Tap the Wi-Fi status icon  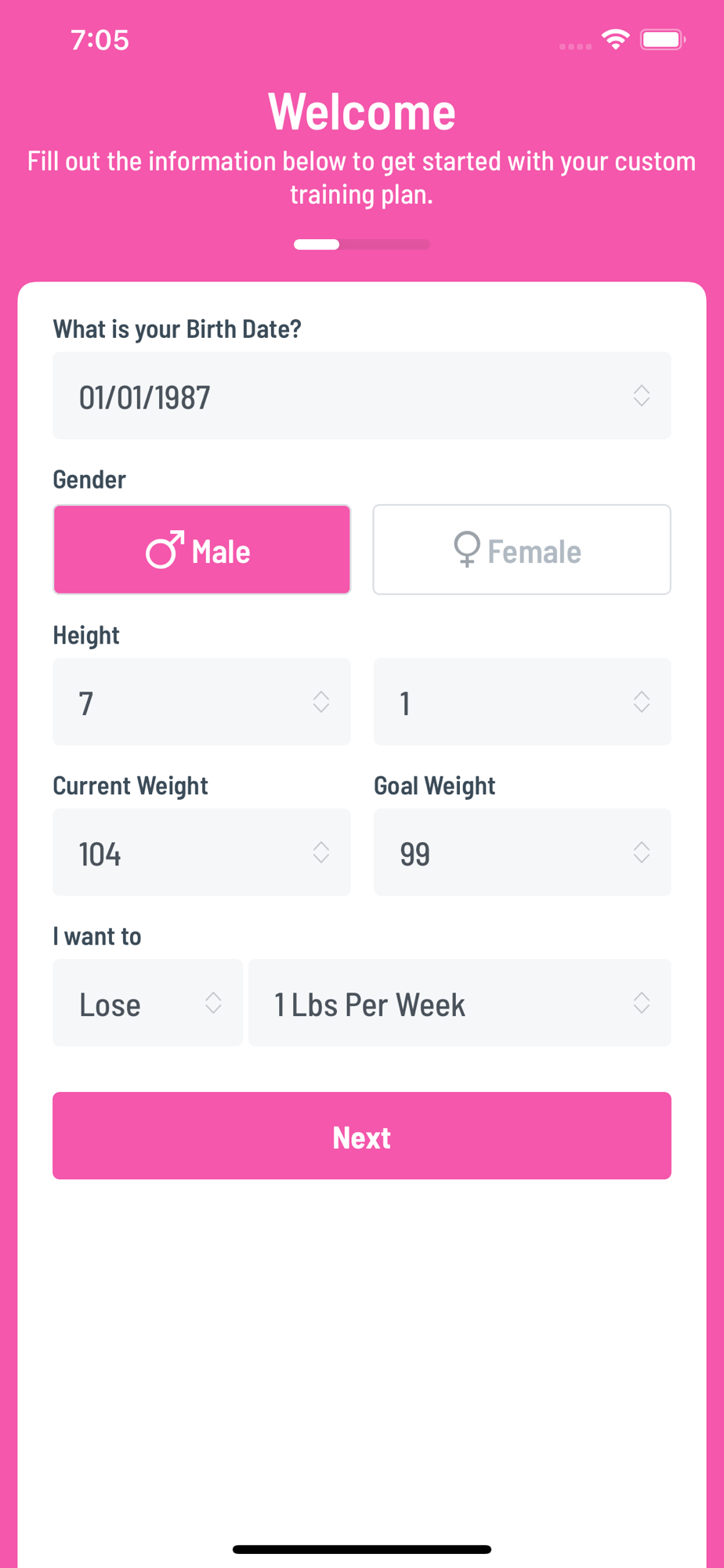[x=616, y=39]
